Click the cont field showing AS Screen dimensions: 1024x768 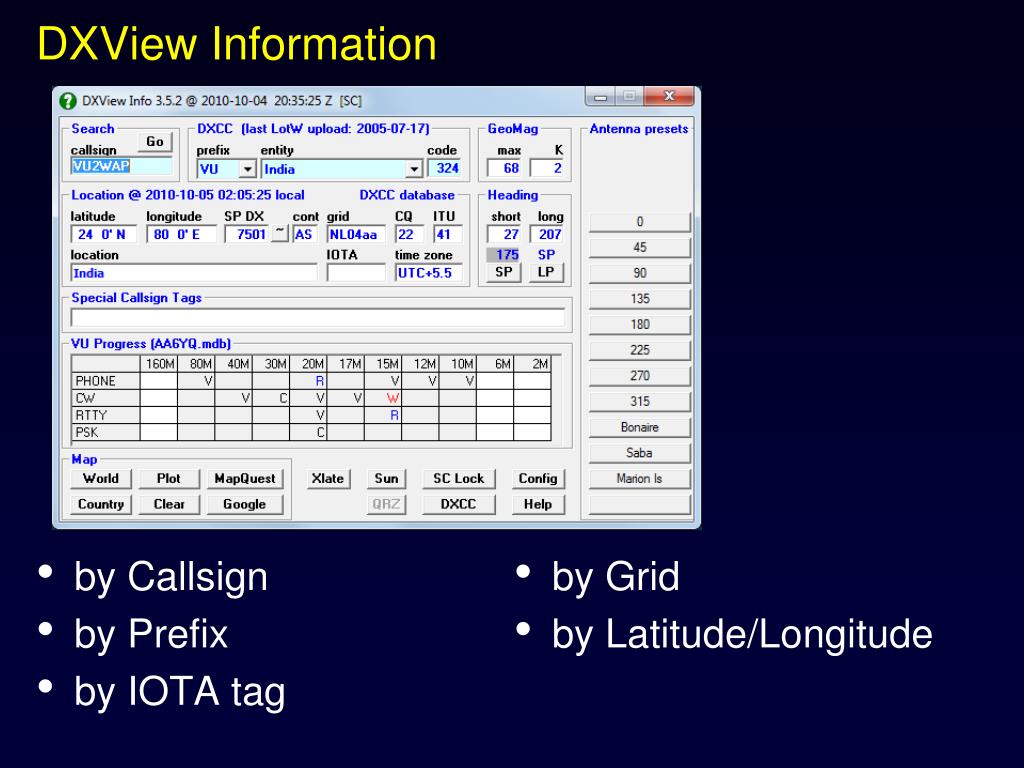click(x=305, y=234)
